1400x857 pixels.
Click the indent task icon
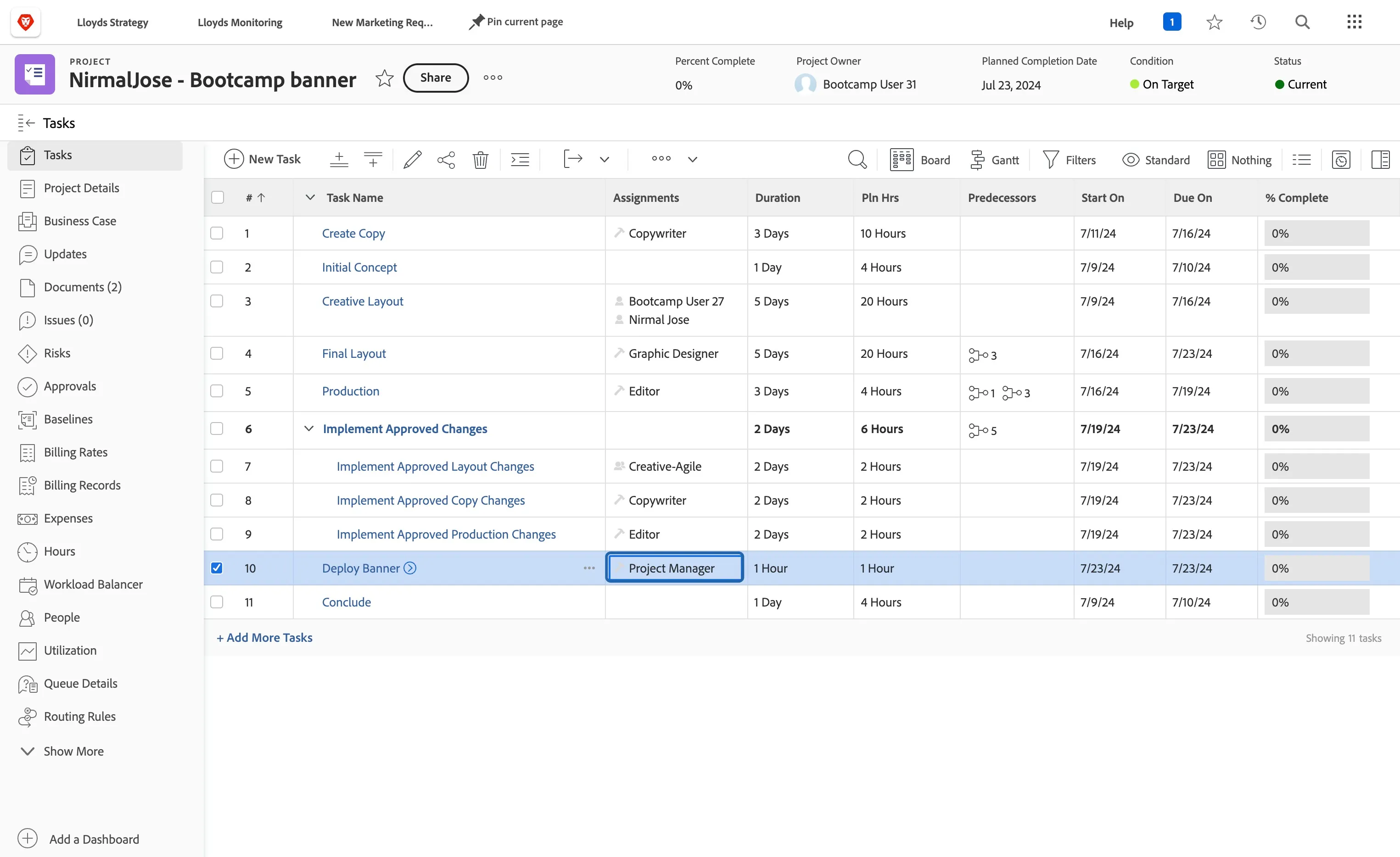520,160
